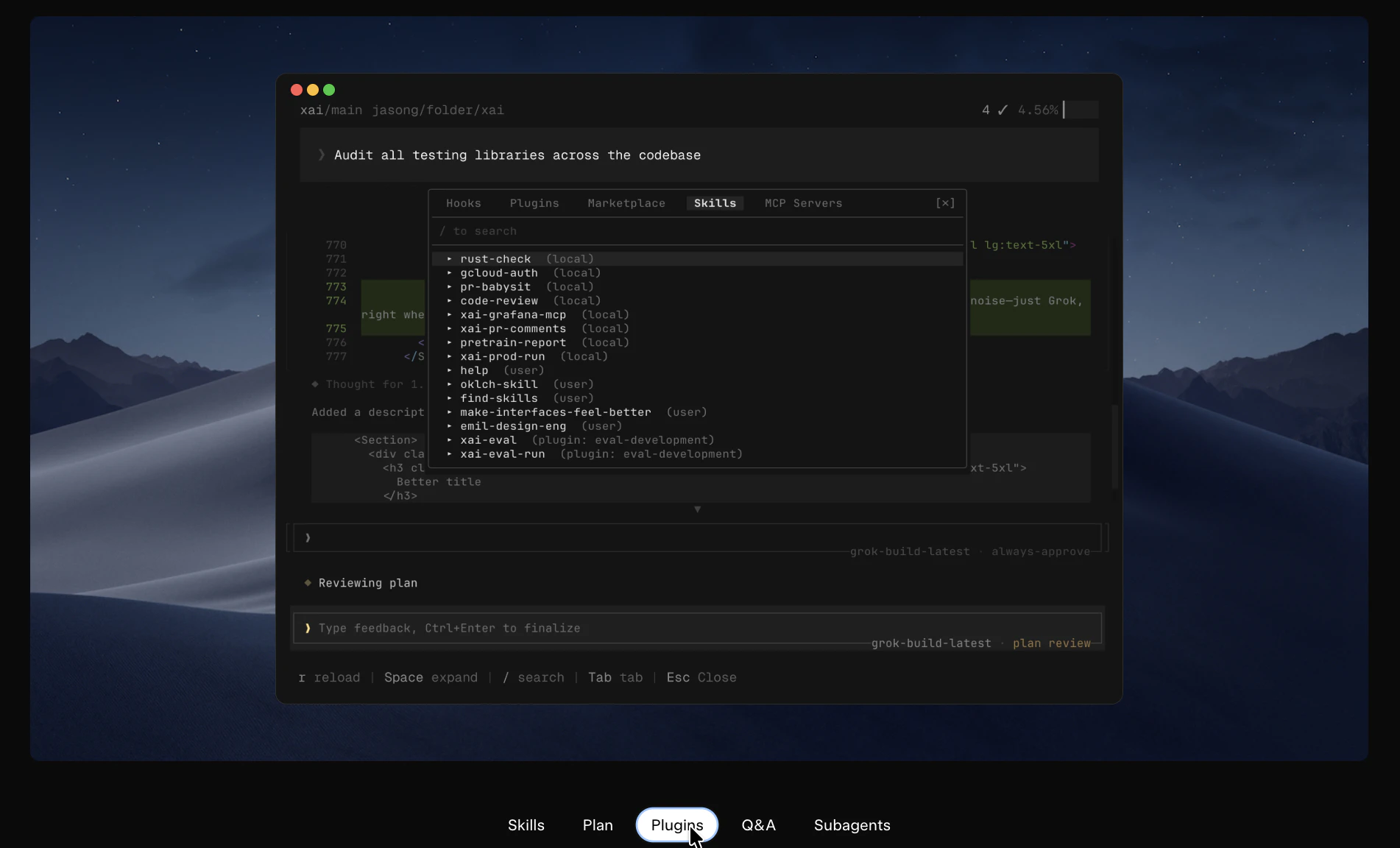Click the red close window dot

point(297,90)
